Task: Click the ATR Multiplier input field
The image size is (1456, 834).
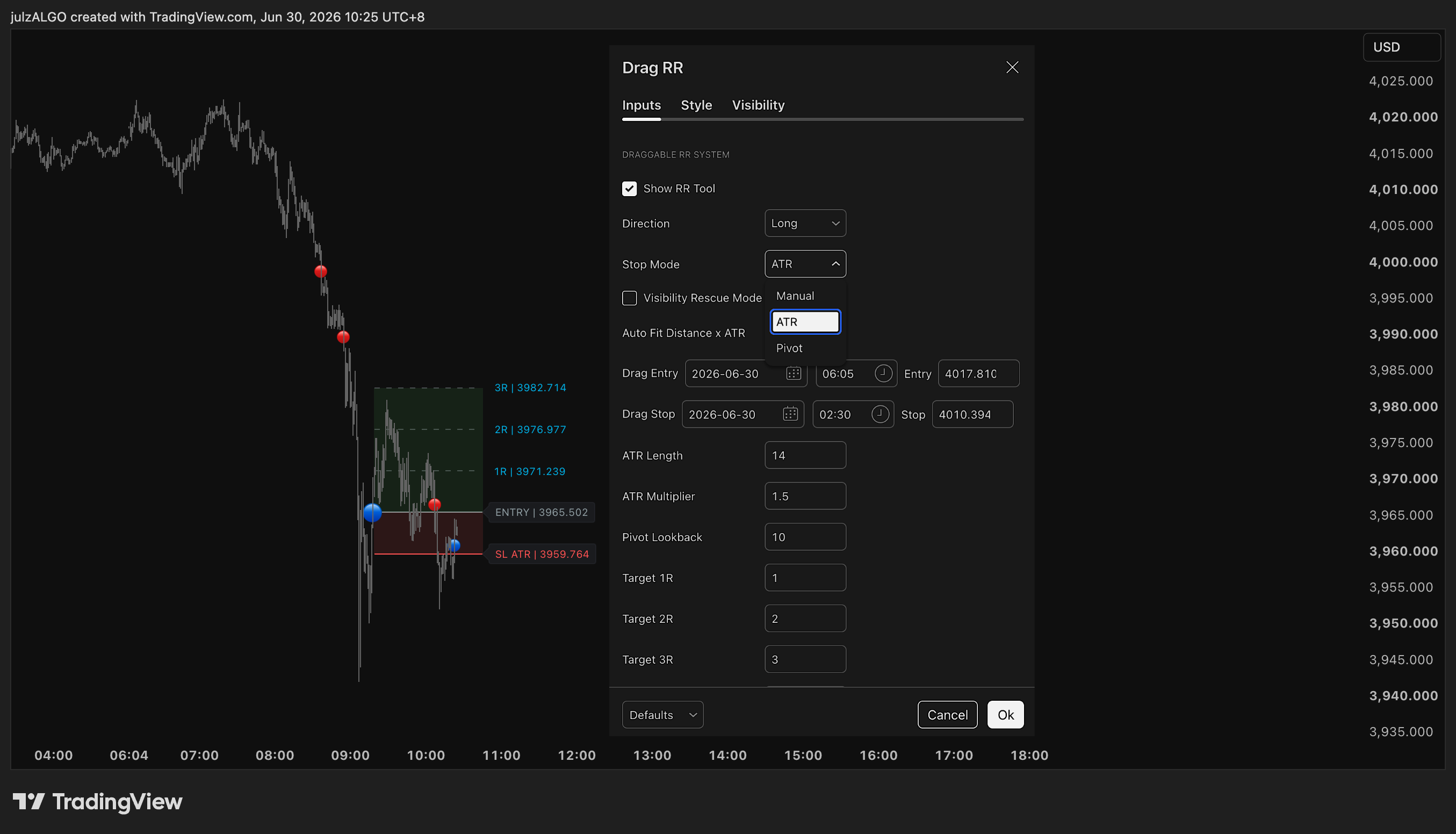Action: tap(805, 496)
